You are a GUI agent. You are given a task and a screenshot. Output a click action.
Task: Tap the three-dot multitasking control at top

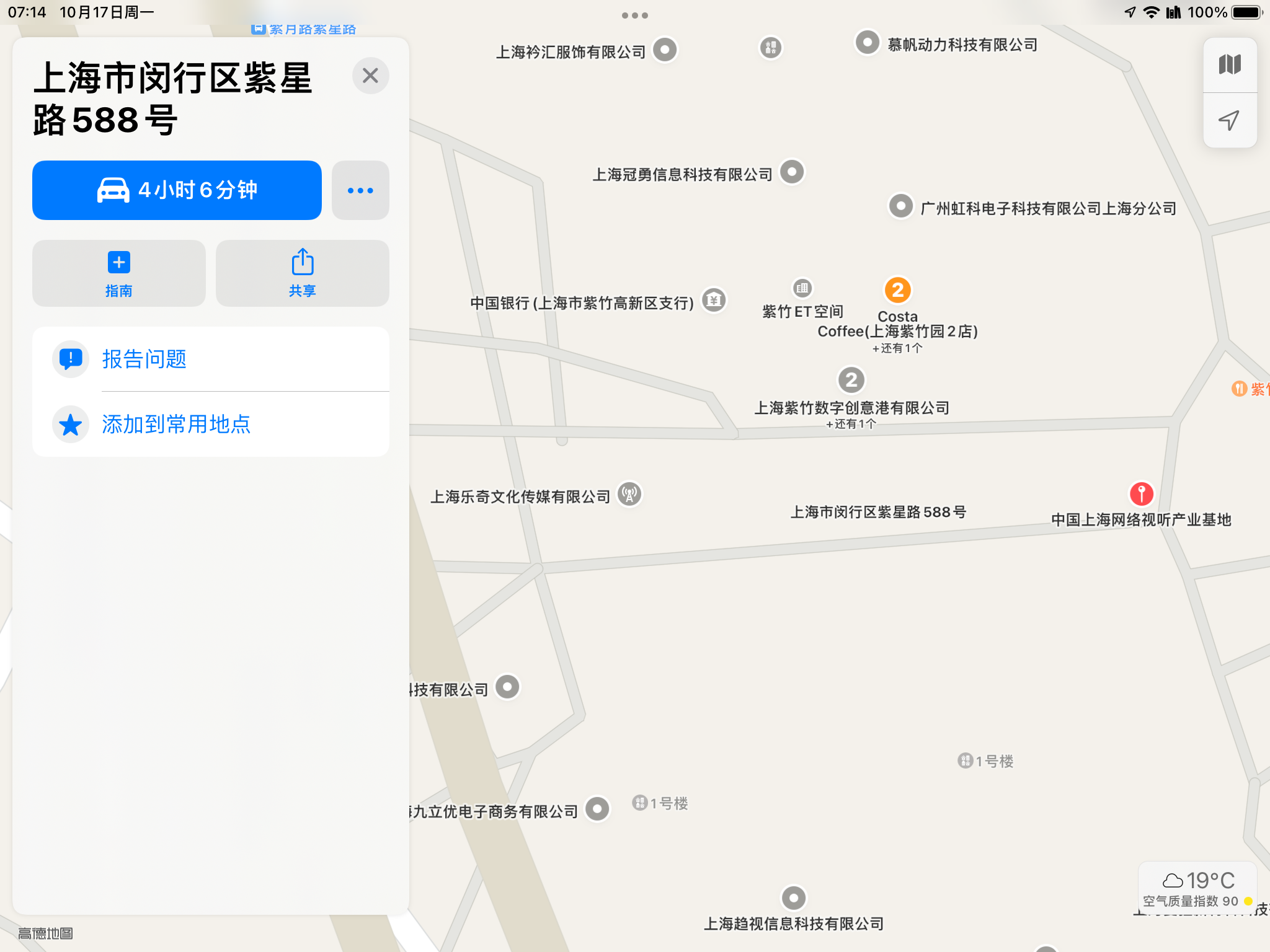635,15
